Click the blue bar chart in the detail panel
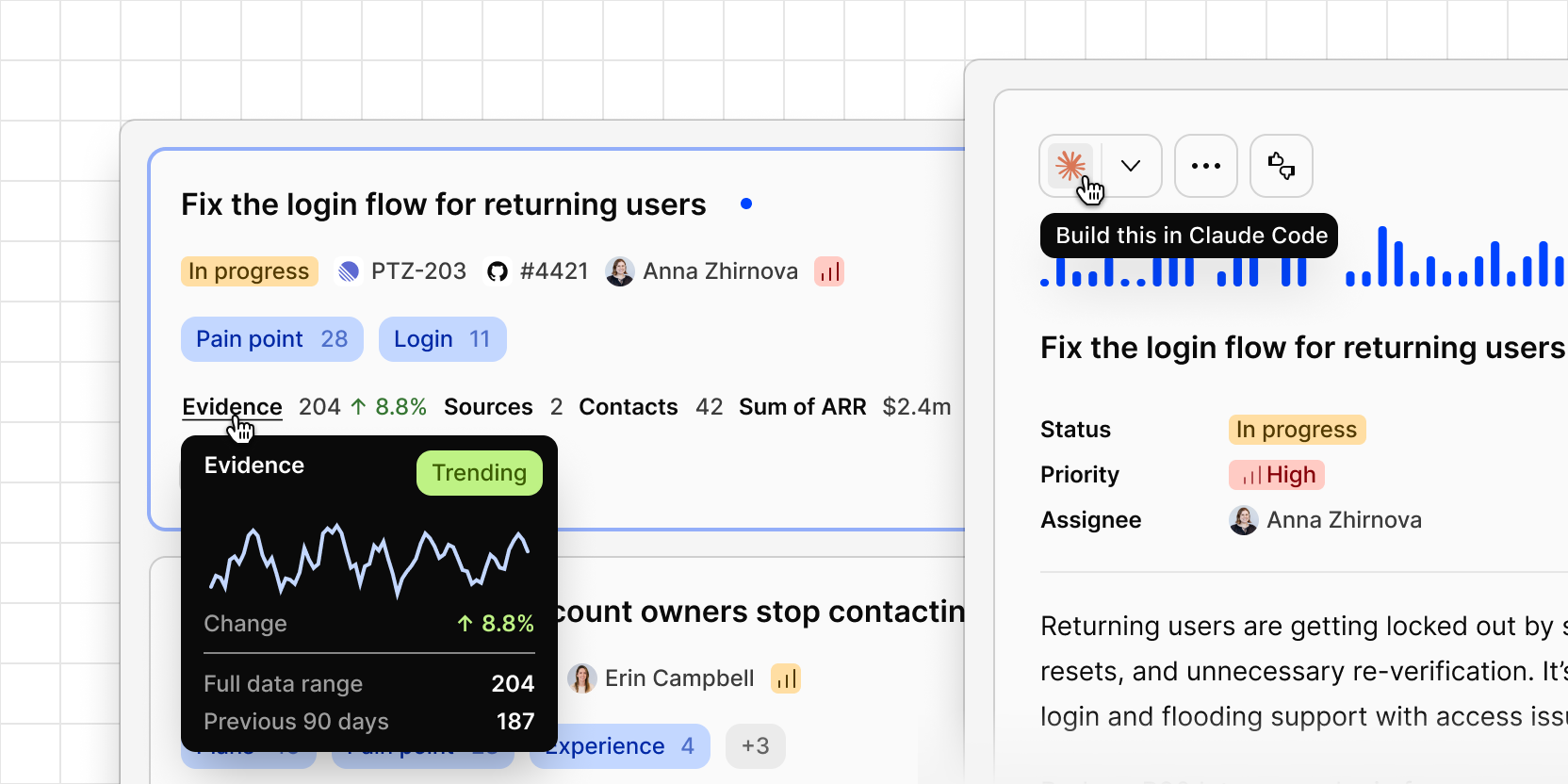 (x=1304, y=256)
